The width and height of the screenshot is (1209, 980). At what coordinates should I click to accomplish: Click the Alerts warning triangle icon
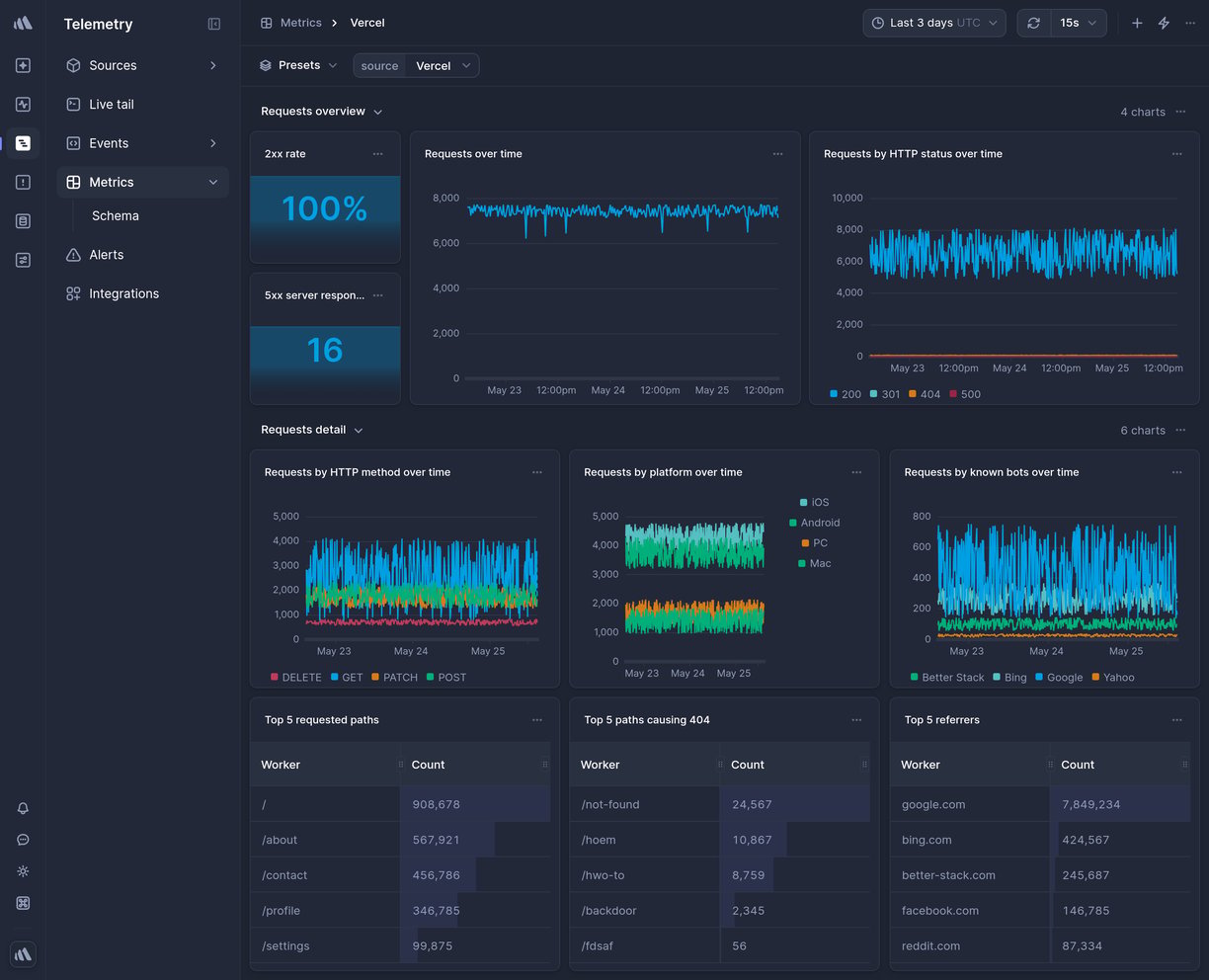coord(73,255)
